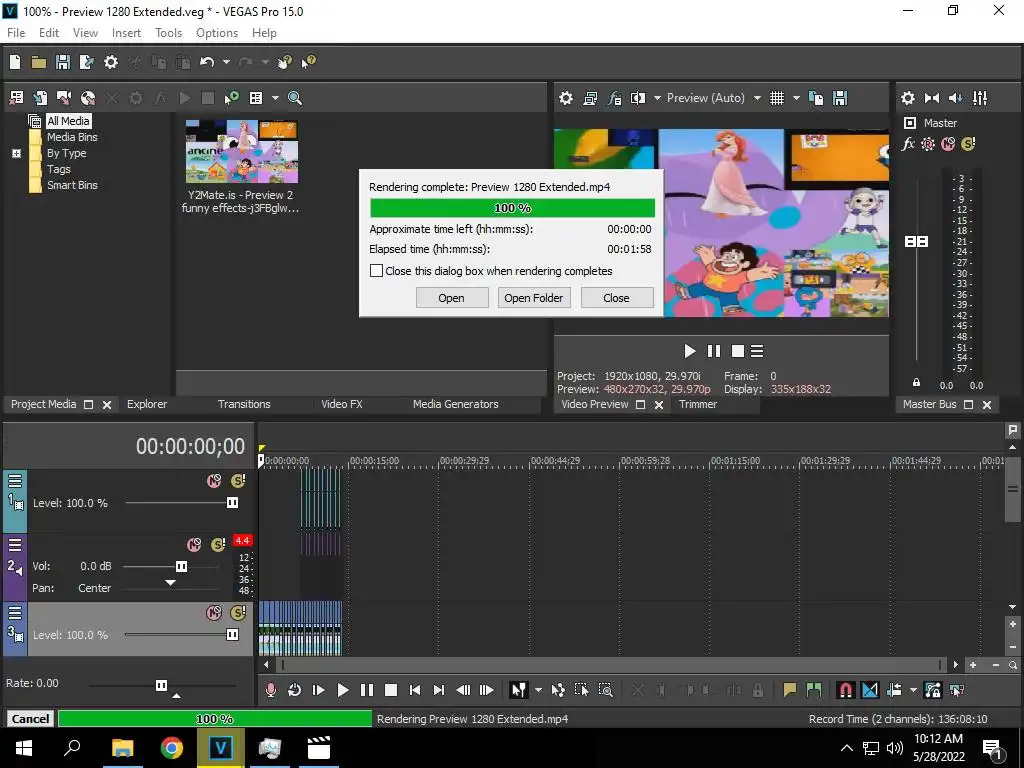Save project with the floppy disk icon
Screen dimensions: 1024x768
(x=63, y=62)
